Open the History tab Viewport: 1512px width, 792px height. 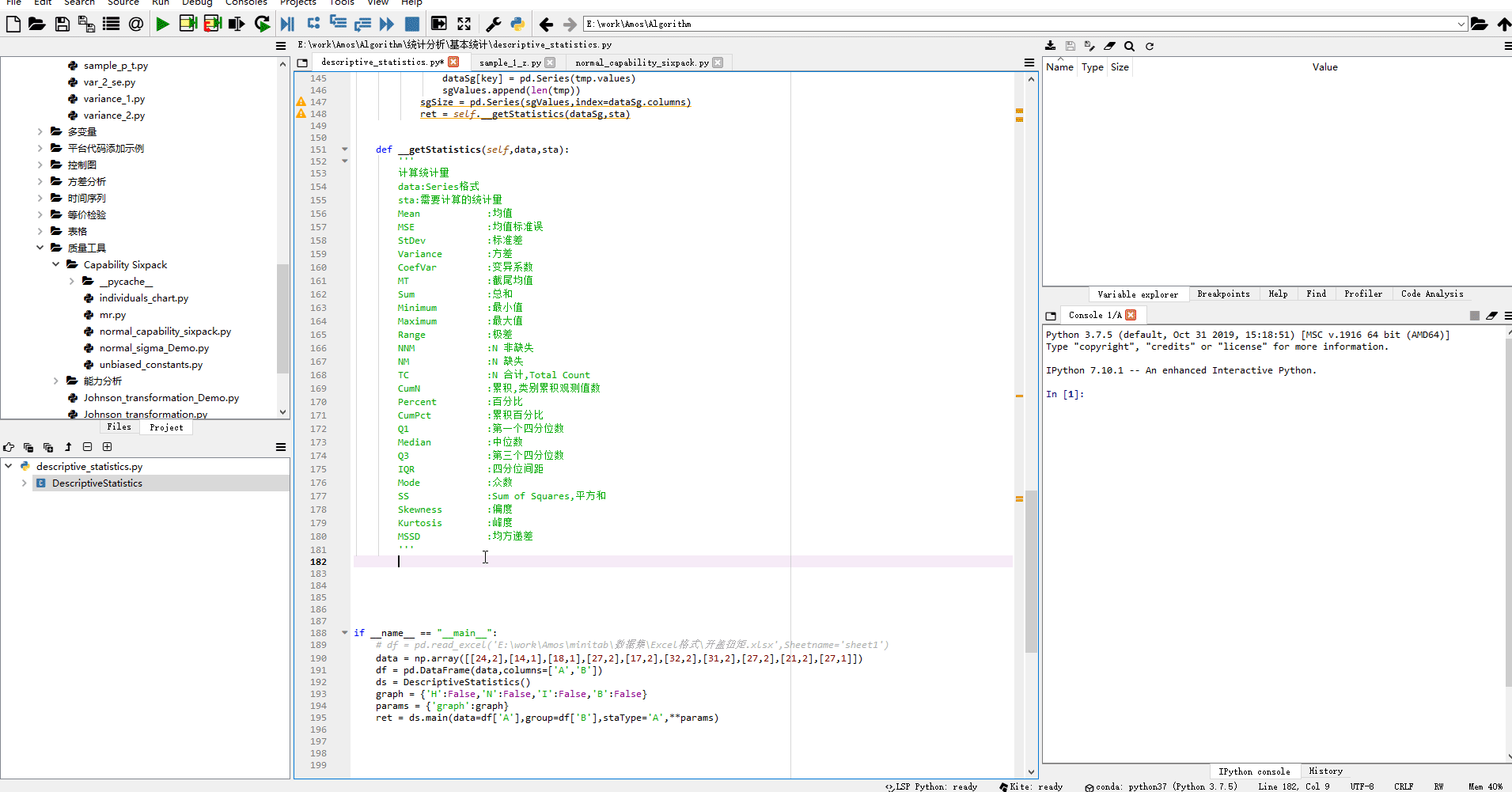pyautogui.click(x=1325, y=771)
